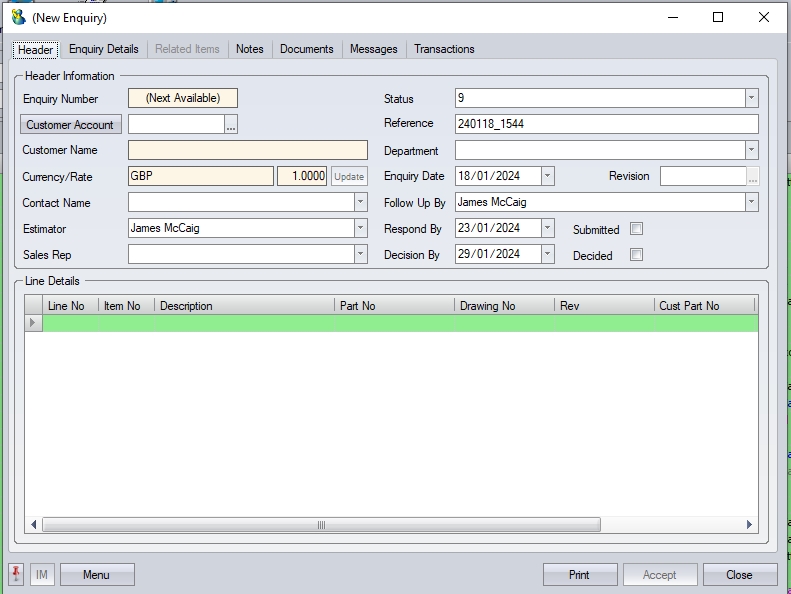Click the scrollbar right arrow
The width and height of the screenshot is (791, 594).
coord(750,525)
